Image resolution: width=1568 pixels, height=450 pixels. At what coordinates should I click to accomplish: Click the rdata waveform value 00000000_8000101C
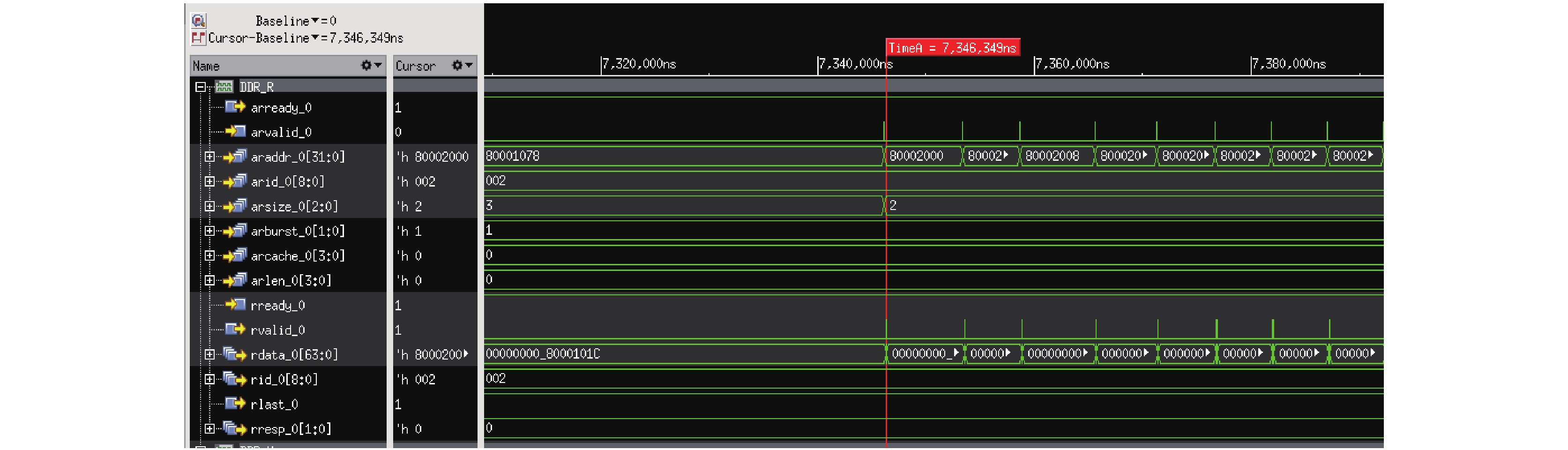pos(543,354)
